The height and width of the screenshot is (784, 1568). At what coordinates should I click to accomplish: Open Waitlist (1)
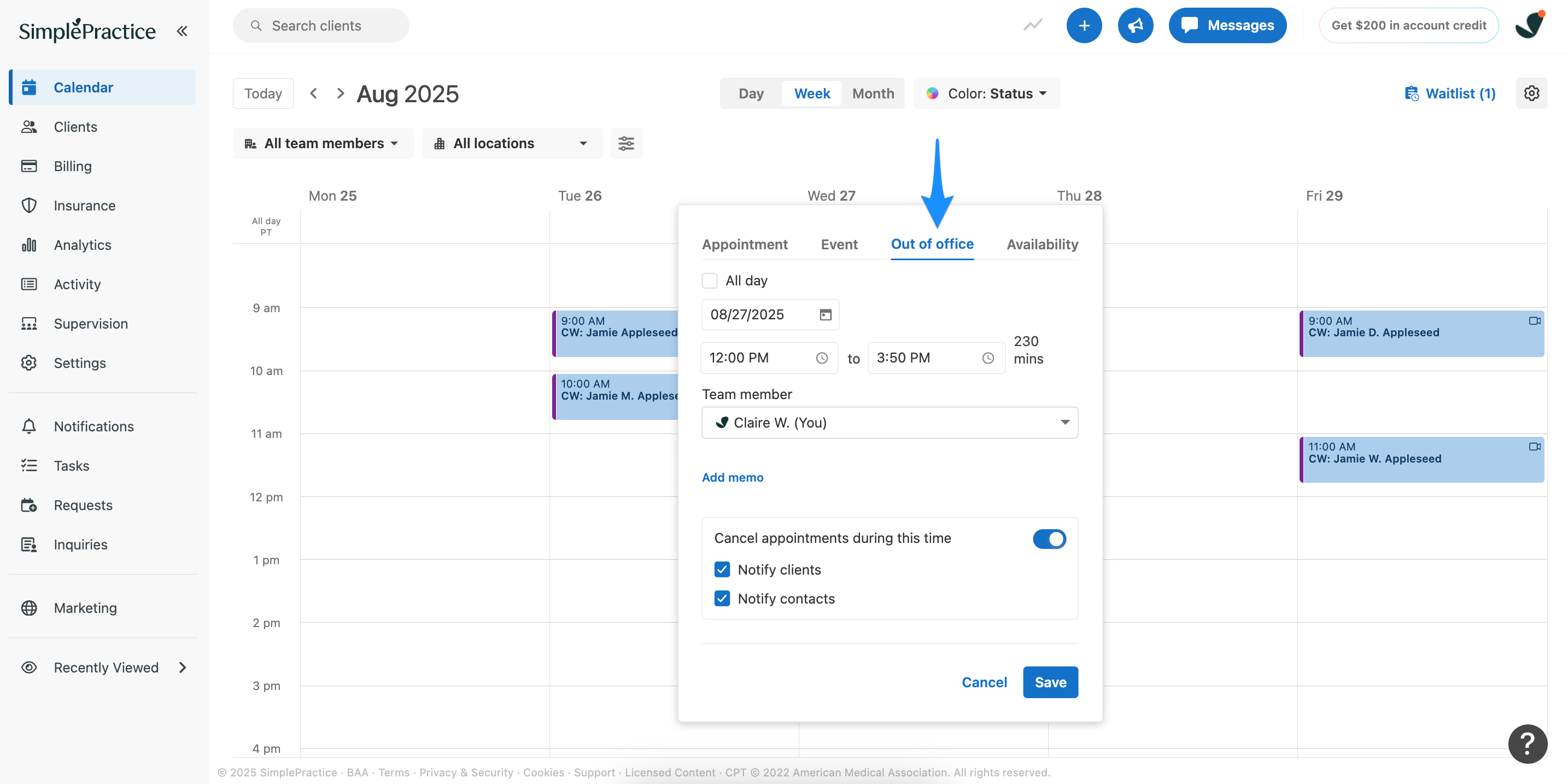pyautogui.click(x=1450, y=93)
